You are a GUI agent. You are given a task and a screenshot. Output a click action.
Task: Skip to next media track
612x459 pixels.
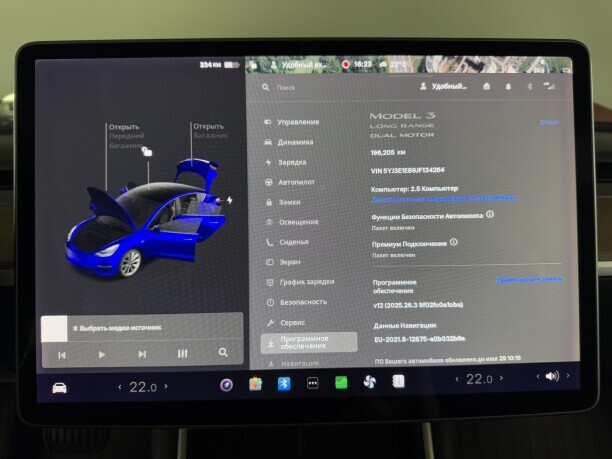[142, 354]
